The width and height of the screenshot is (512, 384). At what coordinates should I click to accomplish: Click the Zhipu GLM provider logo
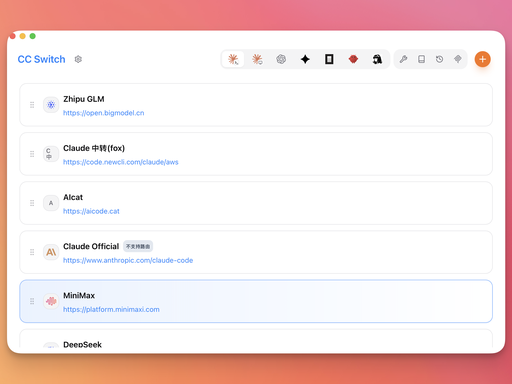[51, 105]
